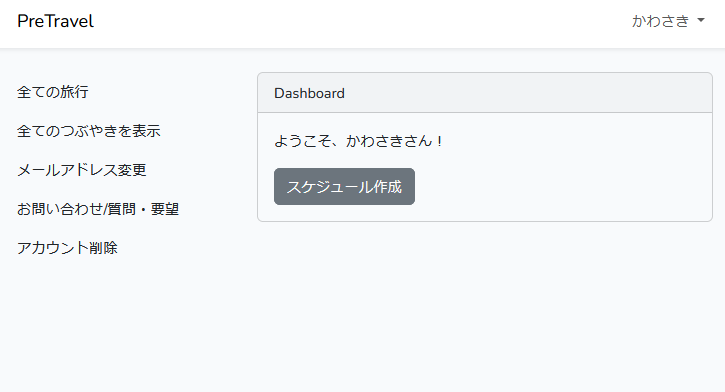Click empty page background below the Dashboard card

point(485,305)
